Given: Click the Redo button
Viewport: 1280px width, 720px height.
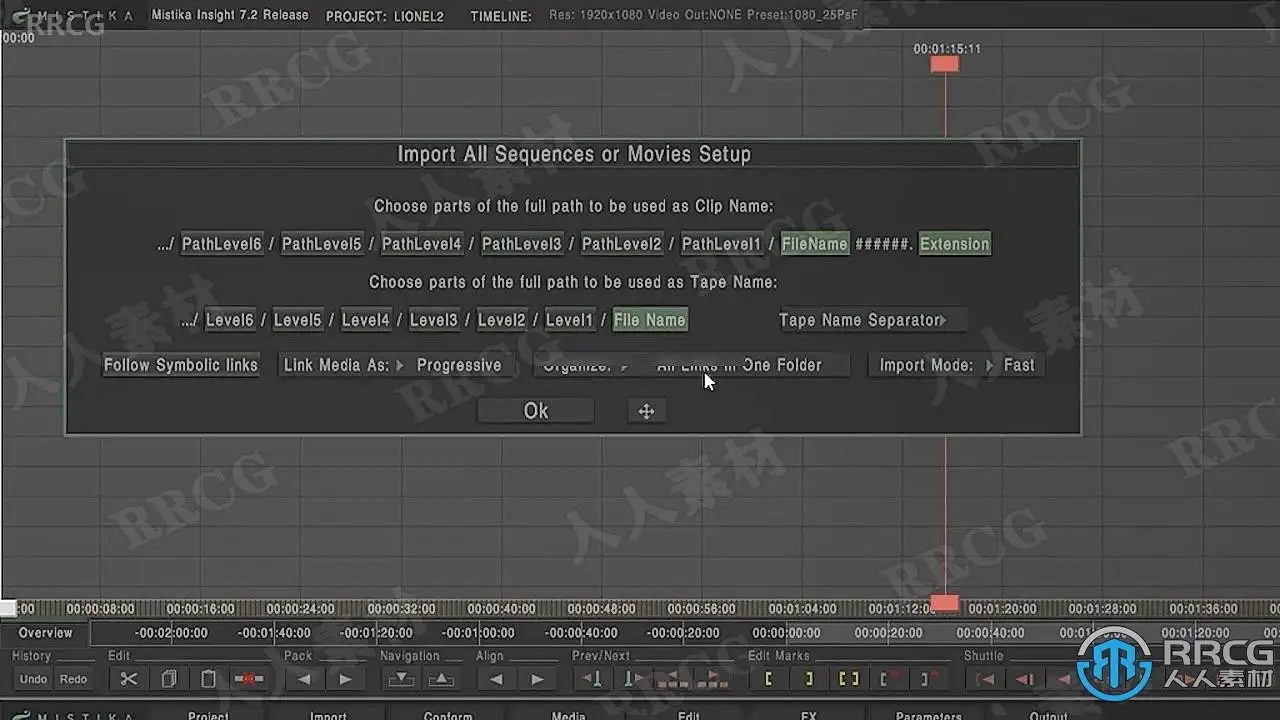Looking at the screenshot, I should pos(73,679).
